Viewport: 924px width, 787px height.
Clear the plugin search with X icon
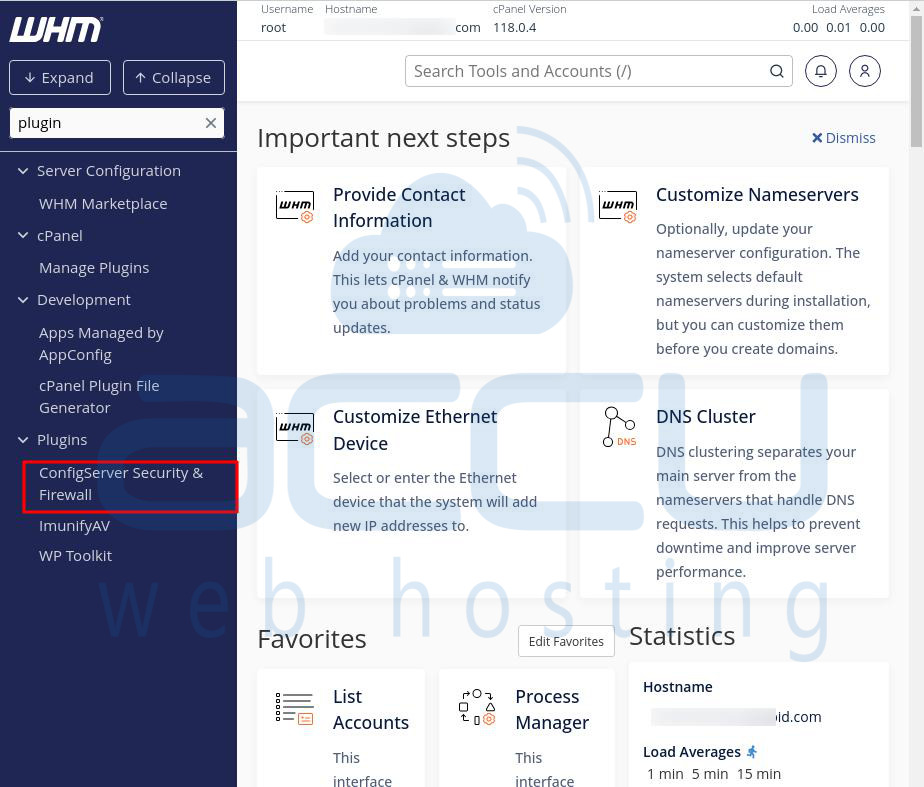tap(210, 123)
